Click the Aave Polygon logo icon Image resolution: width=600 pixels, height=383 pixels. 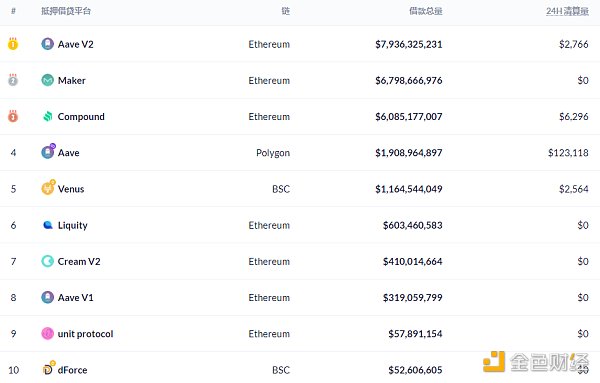click(48, 152)
